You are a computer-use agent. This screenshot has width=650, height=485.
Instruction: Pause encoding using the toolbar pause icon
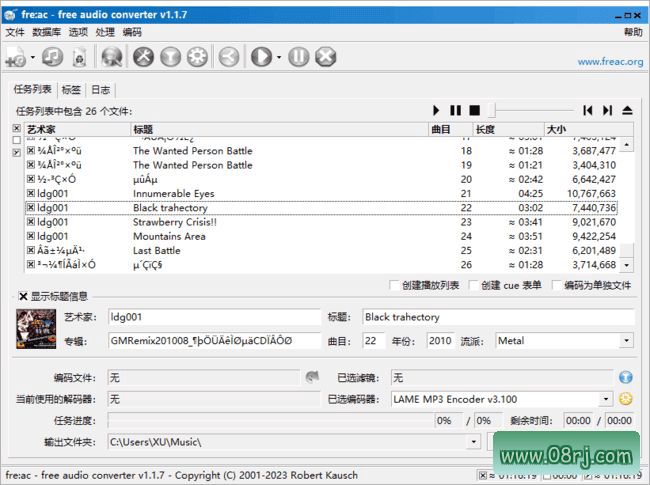pos(298,58)
